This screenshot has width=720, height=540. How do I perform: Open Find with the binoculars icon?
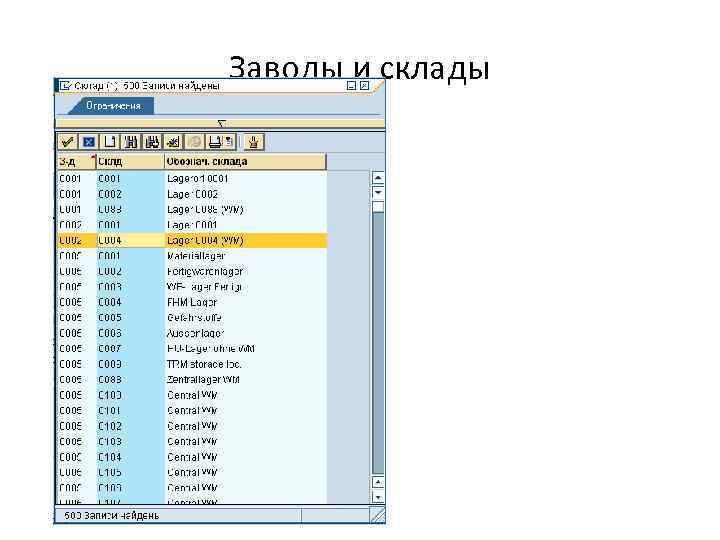click(131, 142)
